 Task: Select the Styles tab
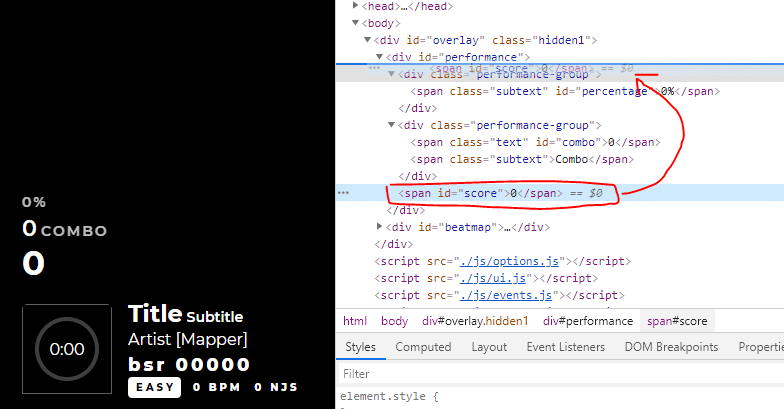coord(360,347)
